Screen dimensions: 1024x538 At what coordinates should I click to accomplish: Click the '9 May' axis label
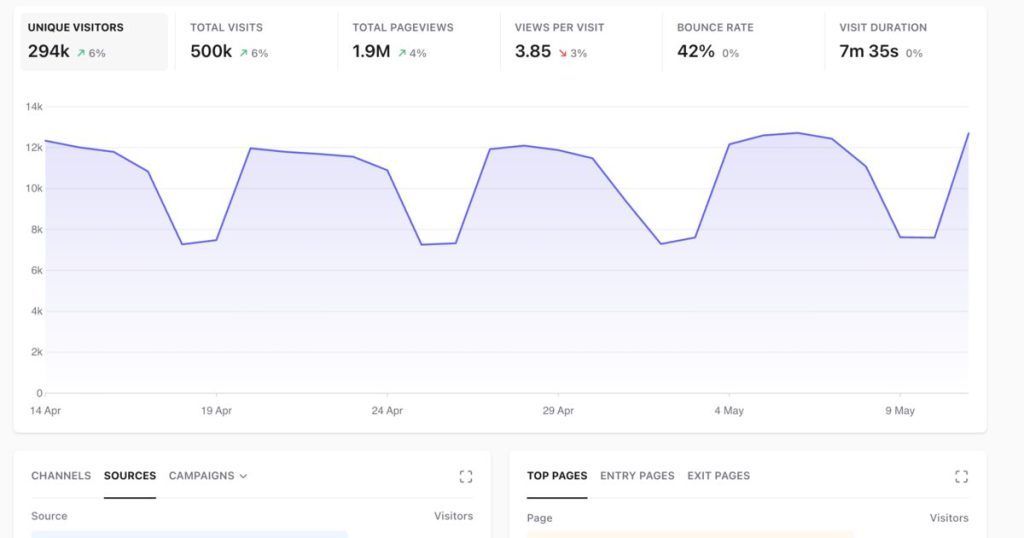point(900,411)
